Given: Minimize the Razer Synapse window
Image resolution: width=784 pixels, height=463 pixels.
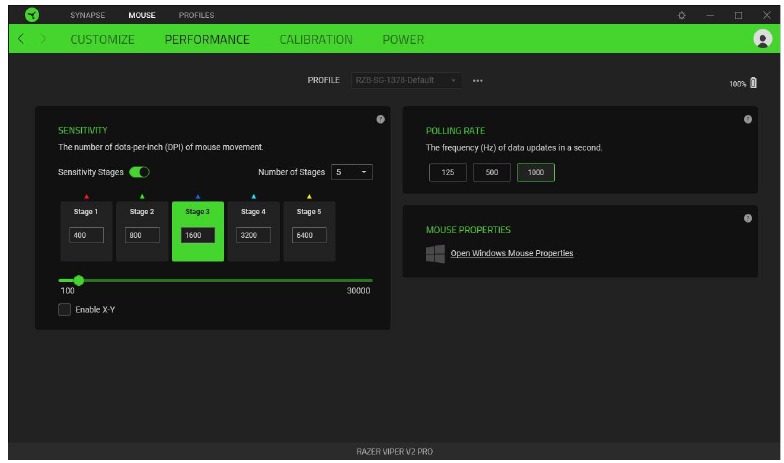Looking at the screenshot, I should (x=710, y=16).
